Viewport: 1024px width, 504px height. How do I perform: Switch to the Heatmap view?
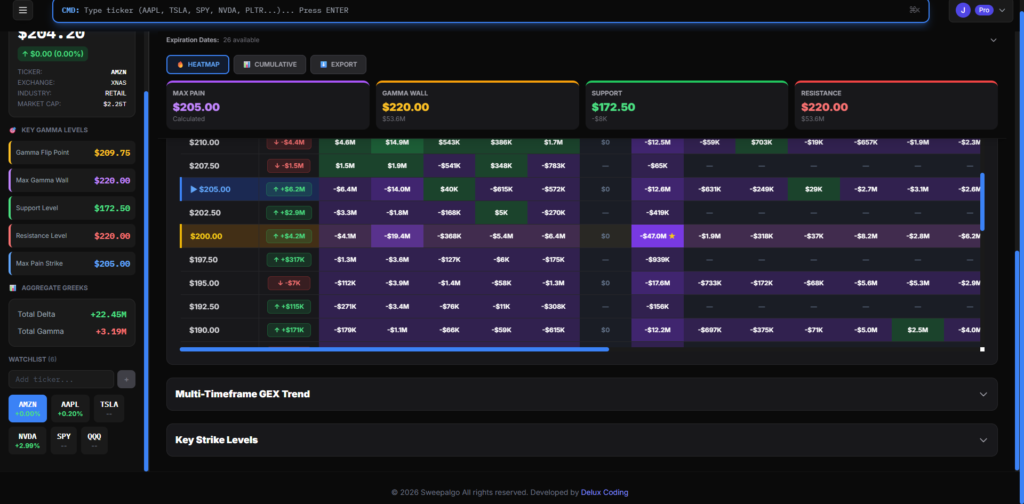[x=198, y=64]
